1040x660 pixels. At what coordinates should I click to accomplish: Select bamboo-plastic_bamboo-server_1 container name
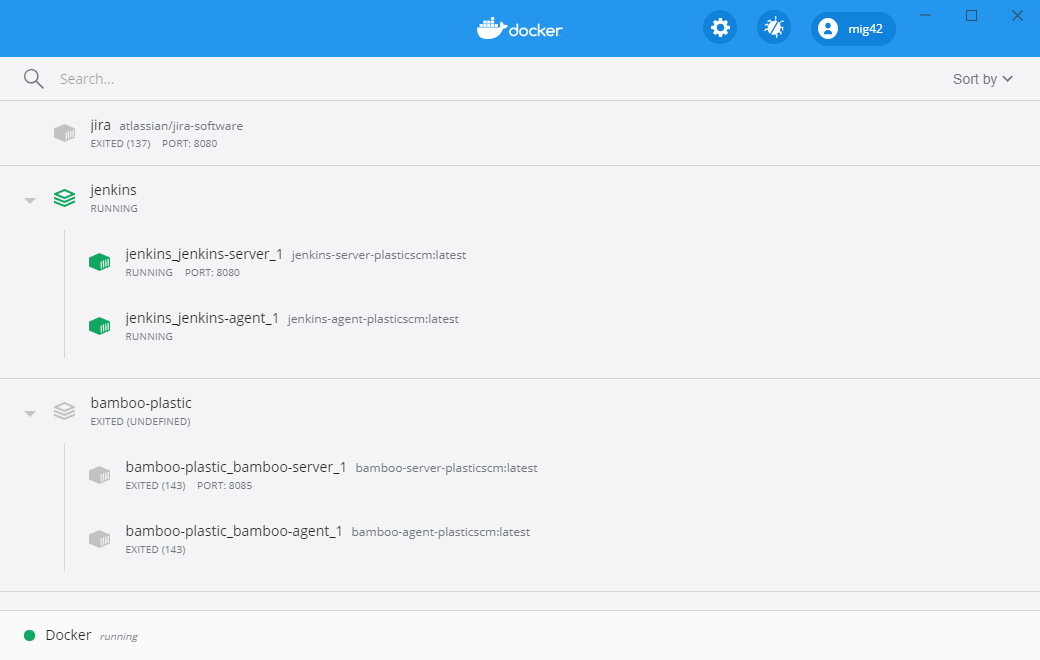pyautogui.click(x=236, y=467)
